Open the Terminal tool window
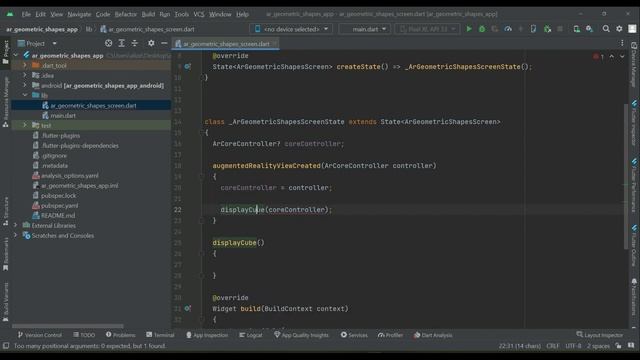The width and height of the screenshot is (640, 360). pos(160,335)
